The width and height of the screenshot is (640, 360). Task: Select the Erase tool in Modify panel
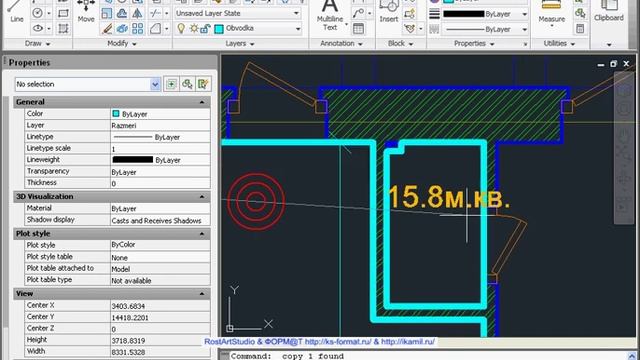(107, 29)
